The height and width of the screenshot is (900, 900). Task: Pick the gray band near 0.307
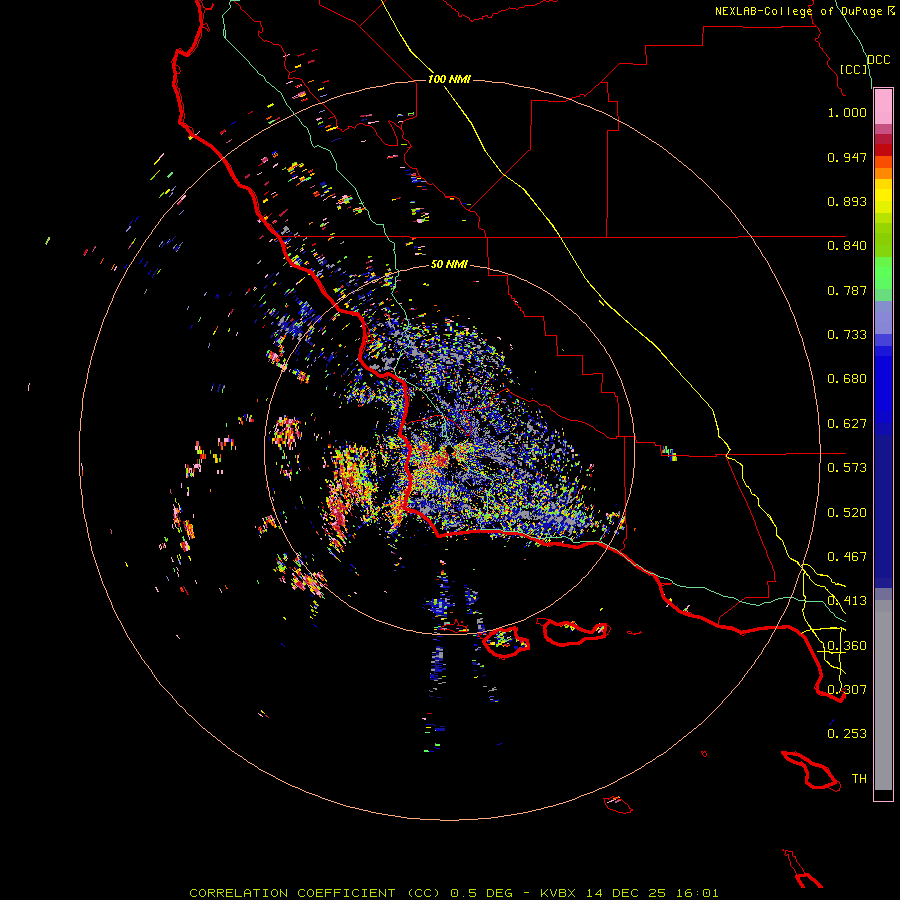point(883,695)
